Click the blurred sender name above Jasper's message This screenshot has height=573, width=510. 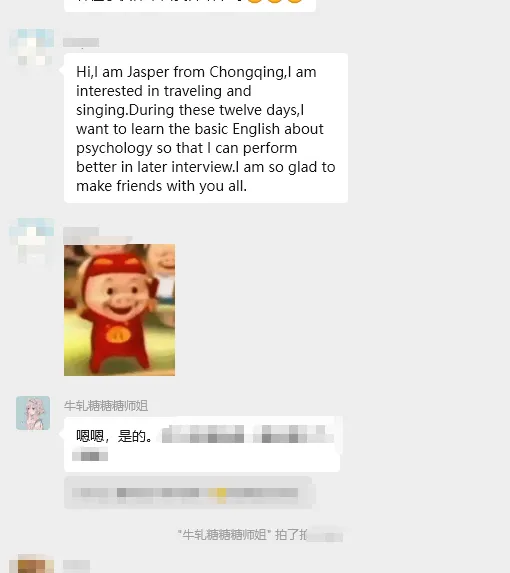click(81, 42)
